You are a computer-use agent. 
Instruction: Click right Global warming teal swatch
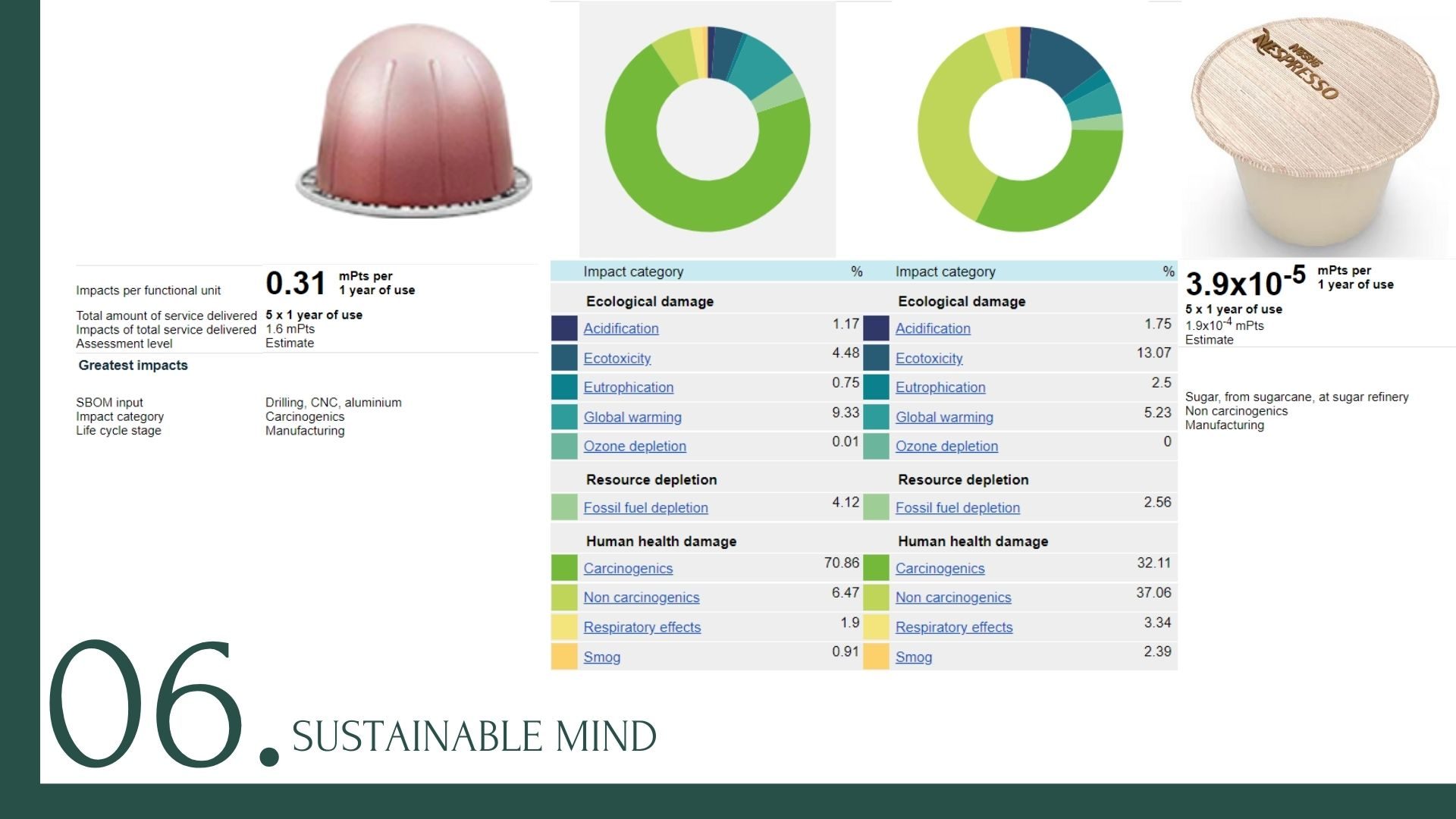pyautogui.click(x=876, y=417)
